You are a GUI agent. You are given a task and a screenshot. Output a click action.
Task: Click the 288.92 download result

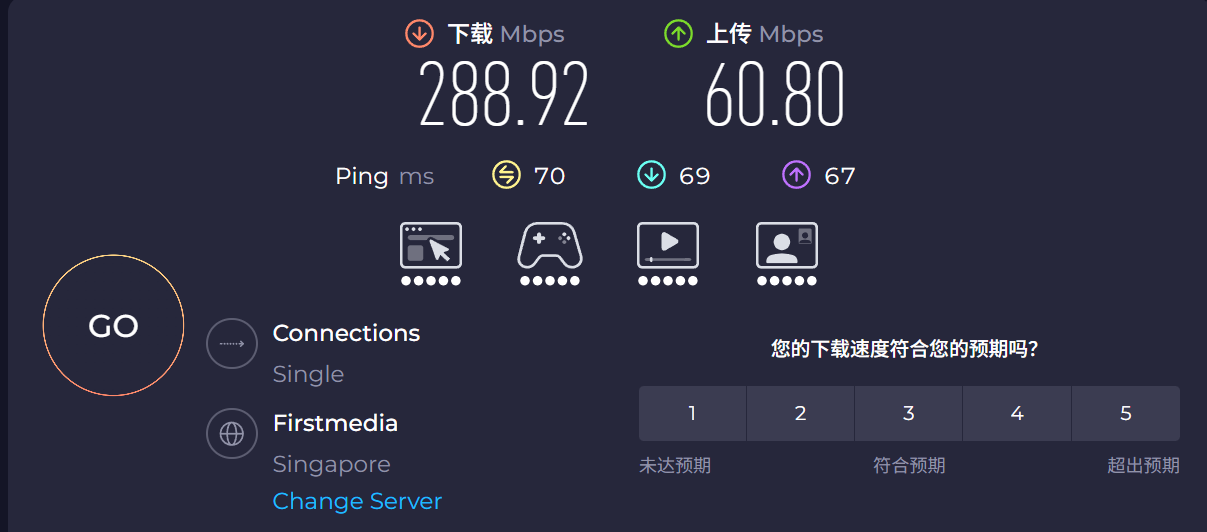click(504, 94)
